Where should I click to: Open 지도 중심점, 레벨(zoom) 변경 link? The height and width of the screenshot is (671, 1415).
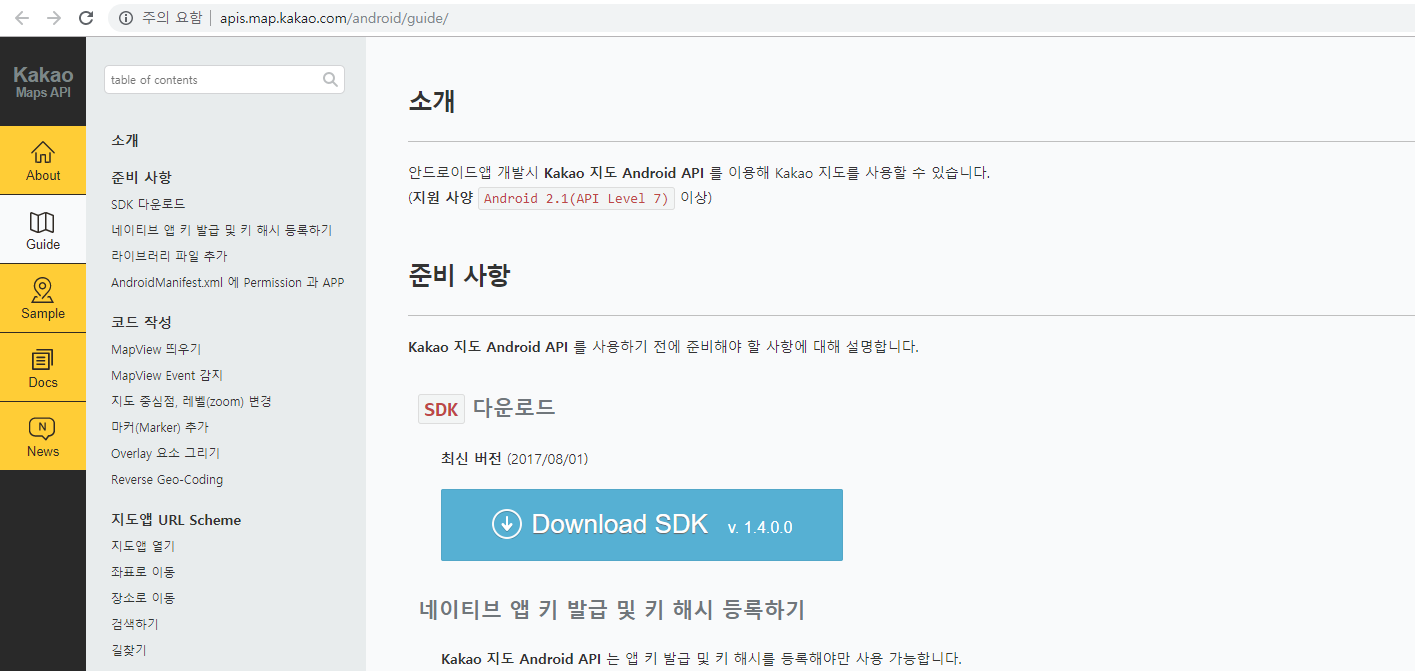(191, 401)
